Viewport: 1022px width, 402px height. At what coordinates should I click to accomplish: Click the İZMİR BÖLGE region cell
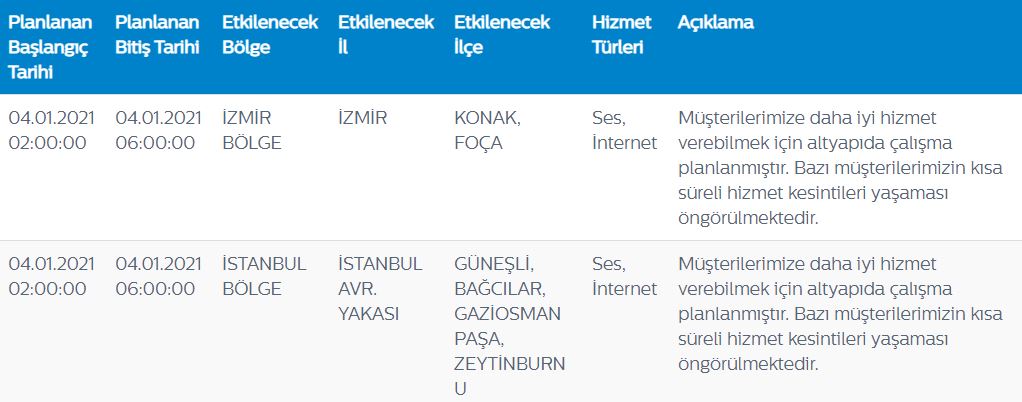[x=252, y=130]
